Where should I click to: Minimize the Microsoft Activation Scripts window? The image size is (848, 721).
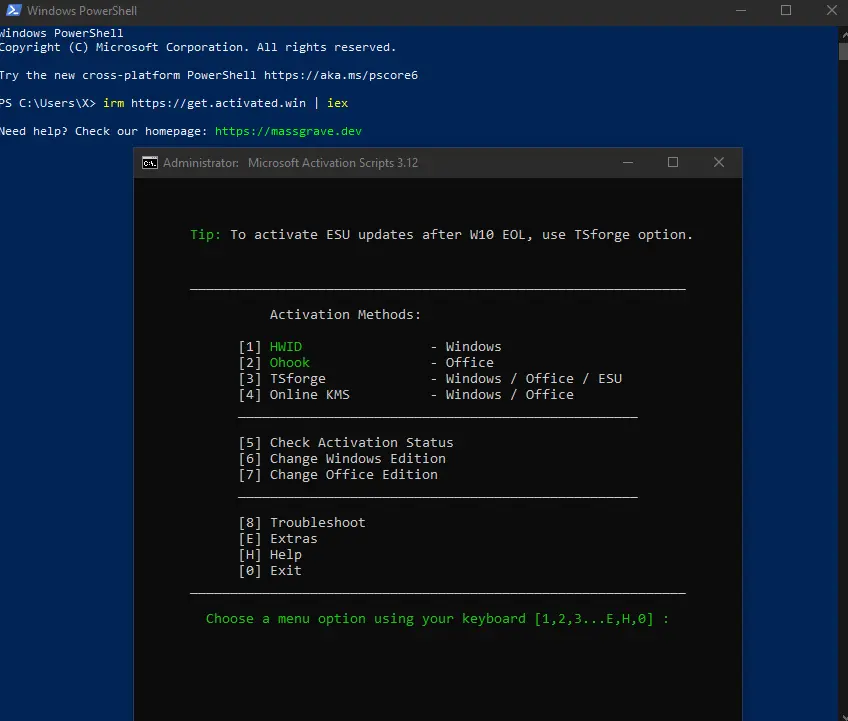628,162
